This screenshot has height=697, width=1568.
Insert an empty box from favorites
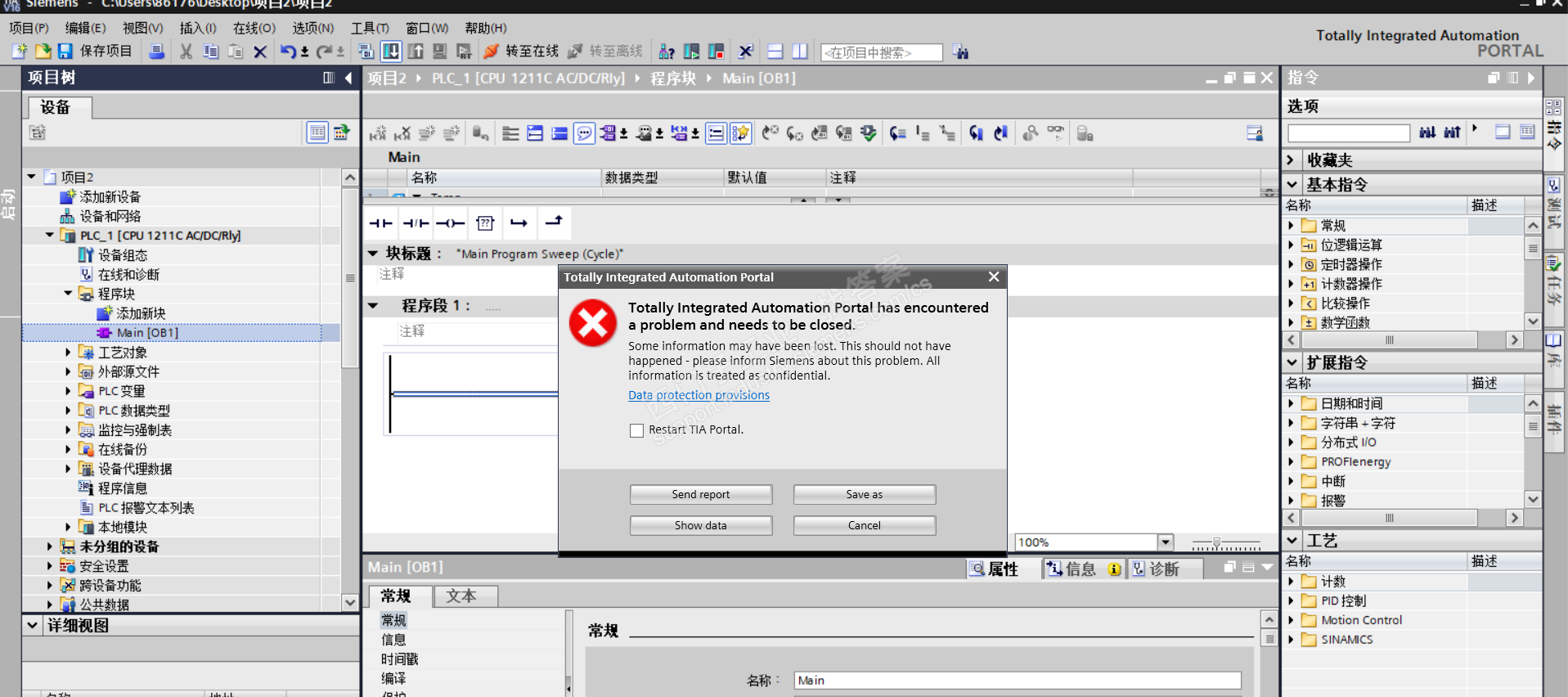pos(485,223)
